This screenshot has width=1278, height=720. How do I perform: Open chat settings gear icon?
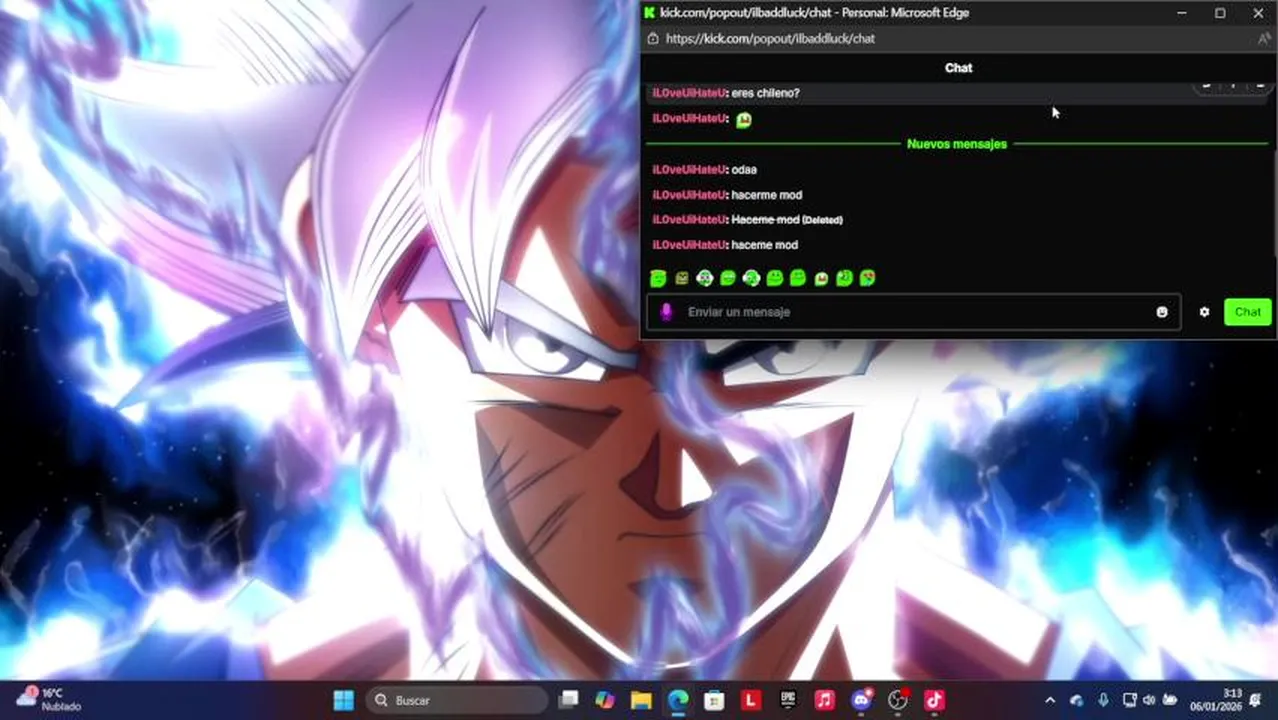coord(1204,312)
